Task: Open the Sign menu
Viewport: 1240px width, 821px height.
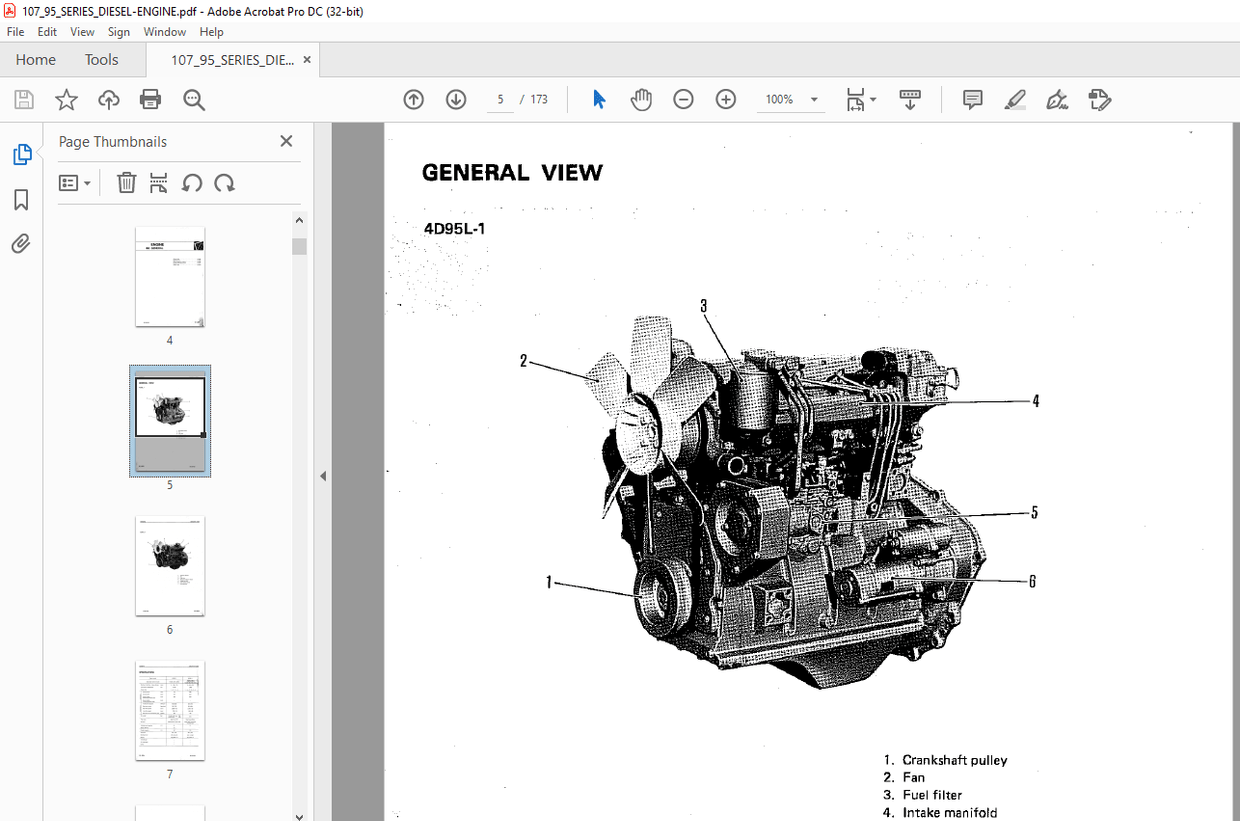Action: pos(118,31)
